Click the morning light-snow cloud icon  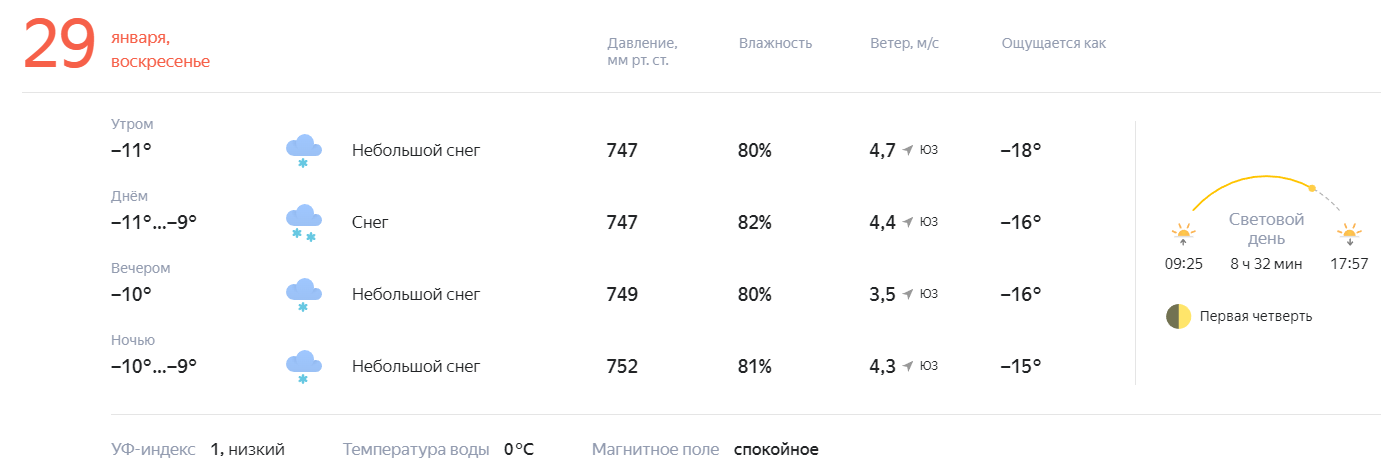click(x=303, y=151)
